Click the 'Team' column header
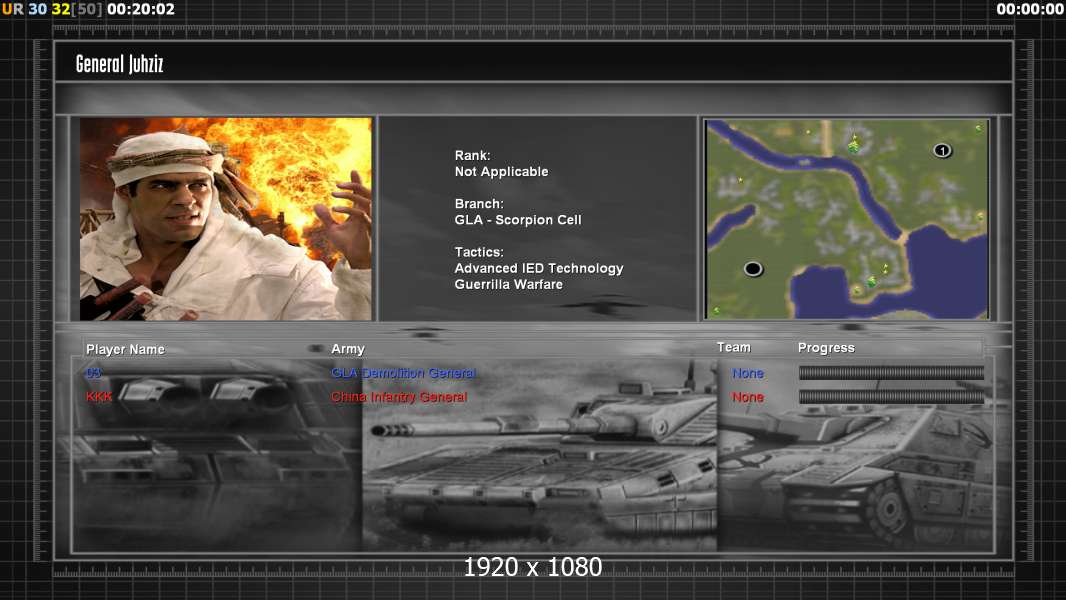The image size is (1066, 600). [733, 347]
